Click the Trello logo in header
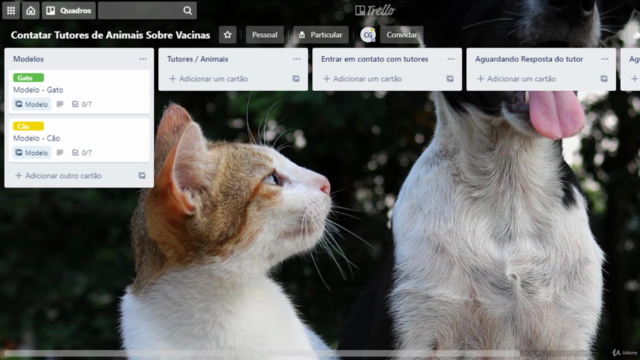This screenshot has width=640, height=360. tap(375, 10)
